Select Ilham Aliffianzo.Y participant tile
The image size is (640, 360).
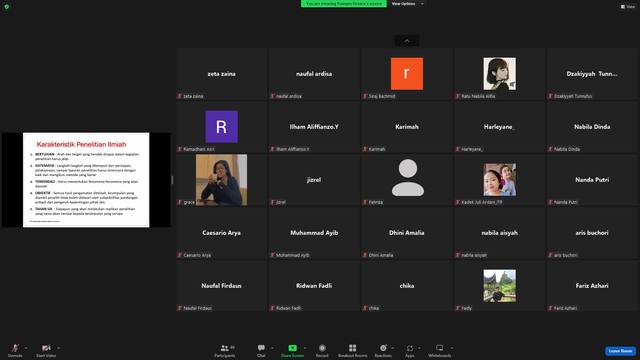point(314,127)
